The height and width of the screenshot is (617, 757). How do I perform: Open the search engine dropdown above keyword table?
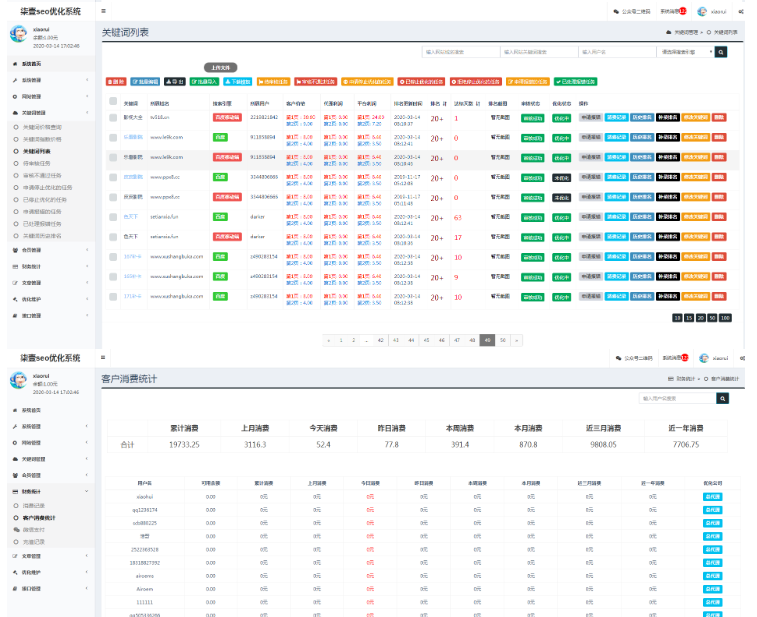(696, 51)
